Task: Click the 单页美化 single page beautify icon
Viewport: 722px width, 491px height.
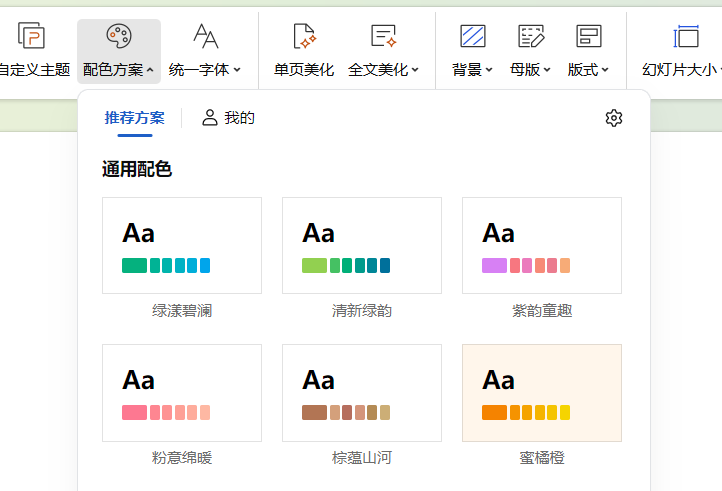Action: click(304, 37)
